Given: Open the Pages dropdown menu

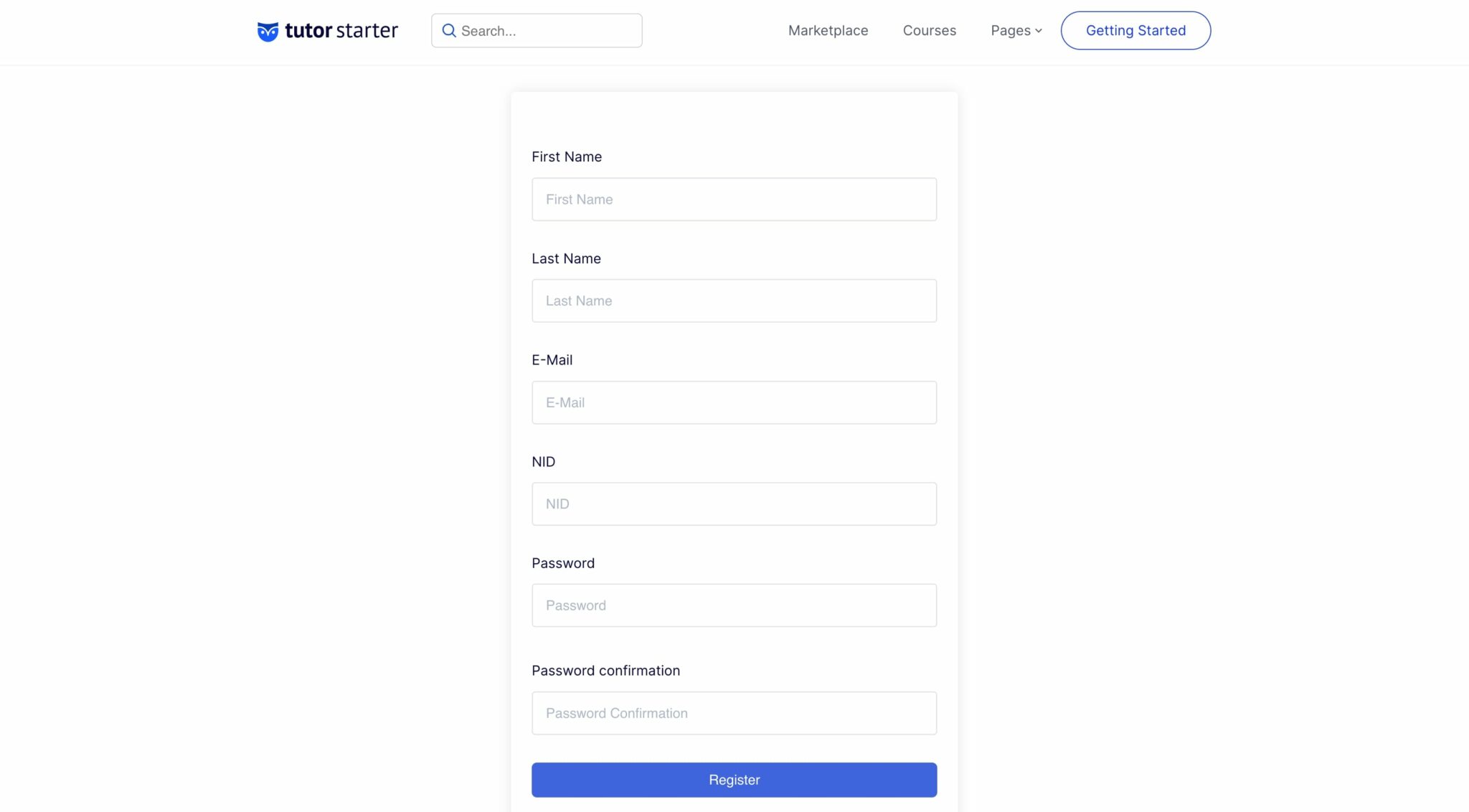Looking at the screenshot, I should (1010, 30).
